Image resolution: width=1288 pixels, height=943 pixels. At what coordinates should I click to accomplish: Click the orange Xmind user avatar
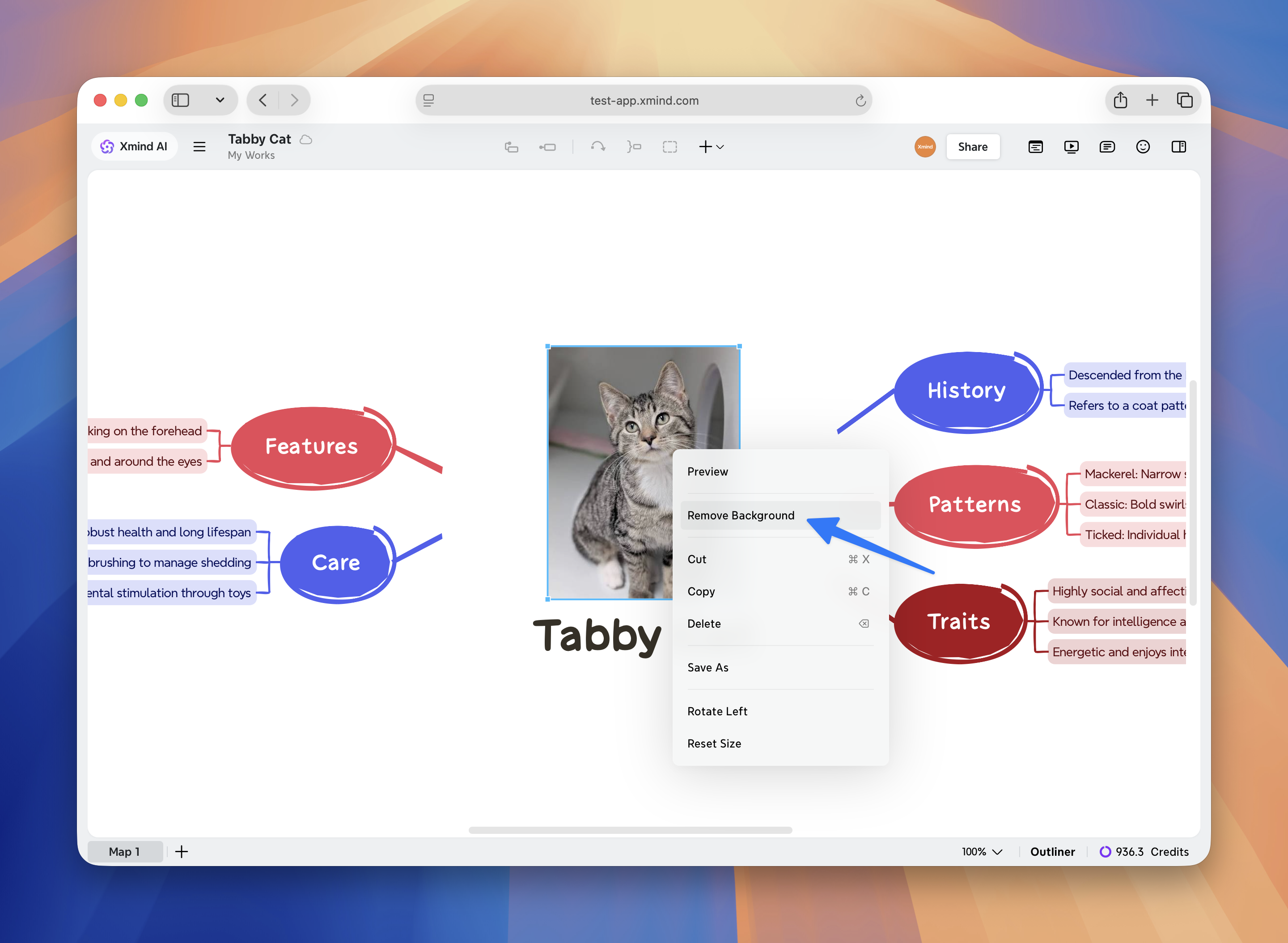click(925, 147)
